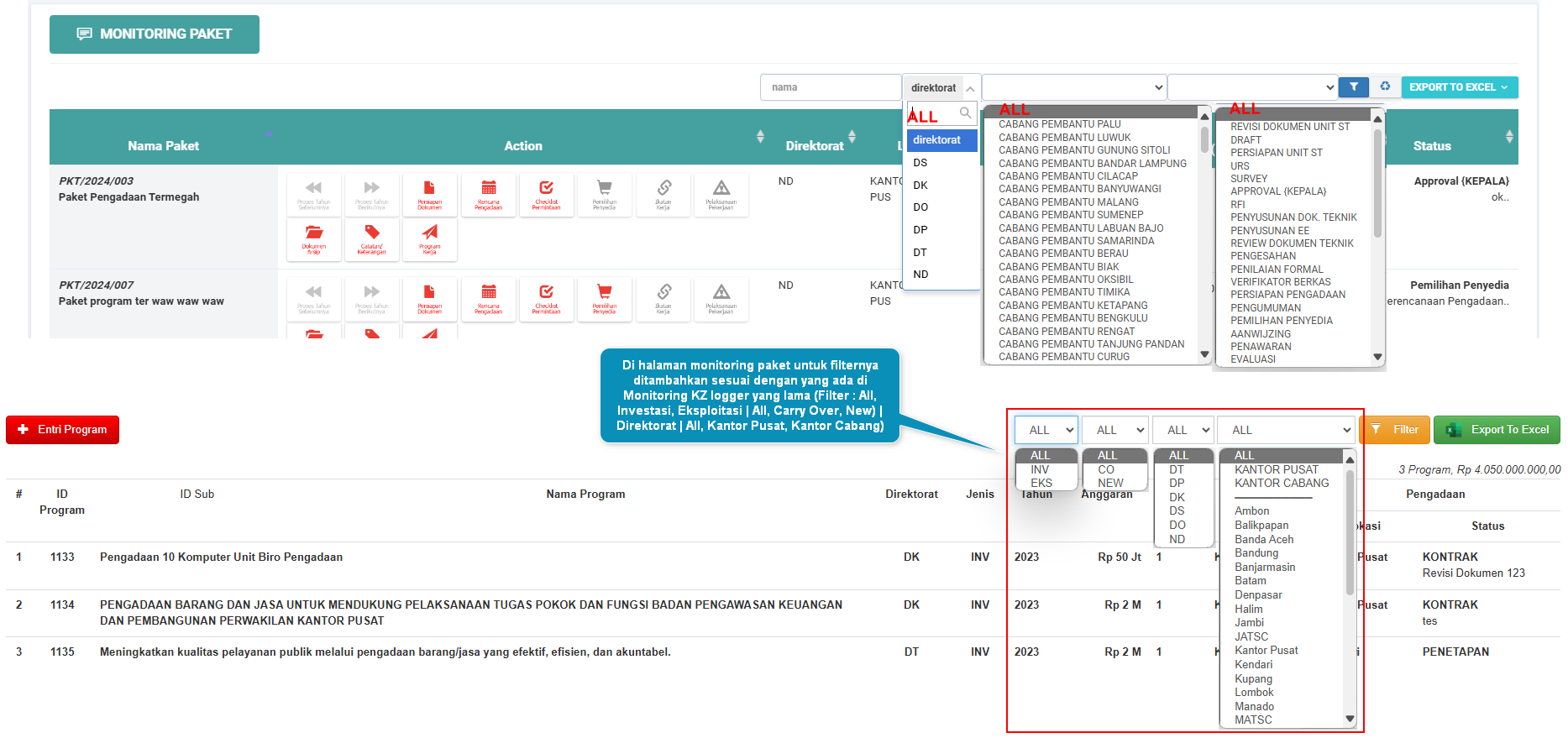Click Pelaksanaan Pekerjaan icon for PKT/2024/007
The image size is (1568, 738).
(x=721, y=299)
